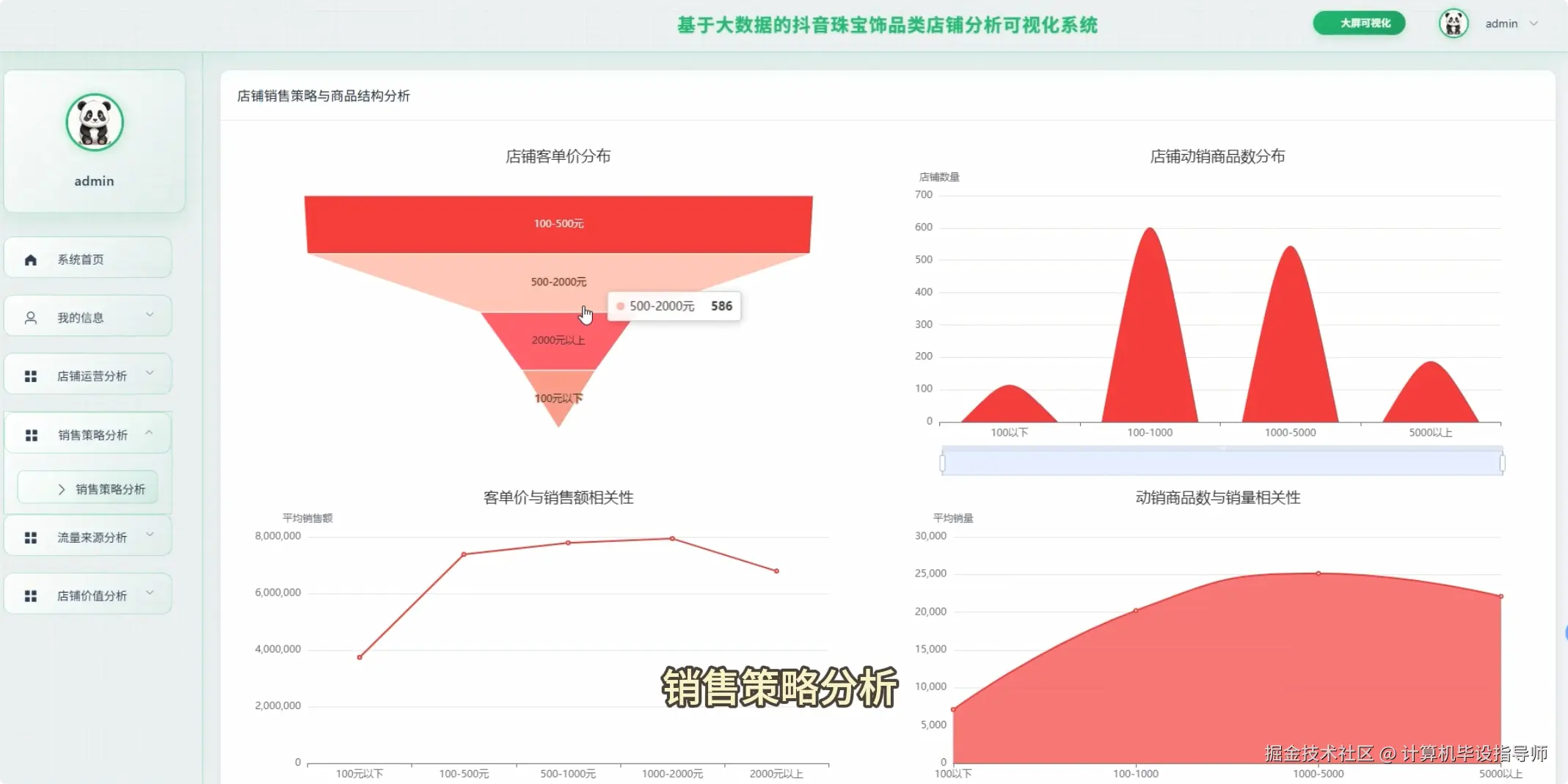Select 销售策略分析 submenu entry

88,488
